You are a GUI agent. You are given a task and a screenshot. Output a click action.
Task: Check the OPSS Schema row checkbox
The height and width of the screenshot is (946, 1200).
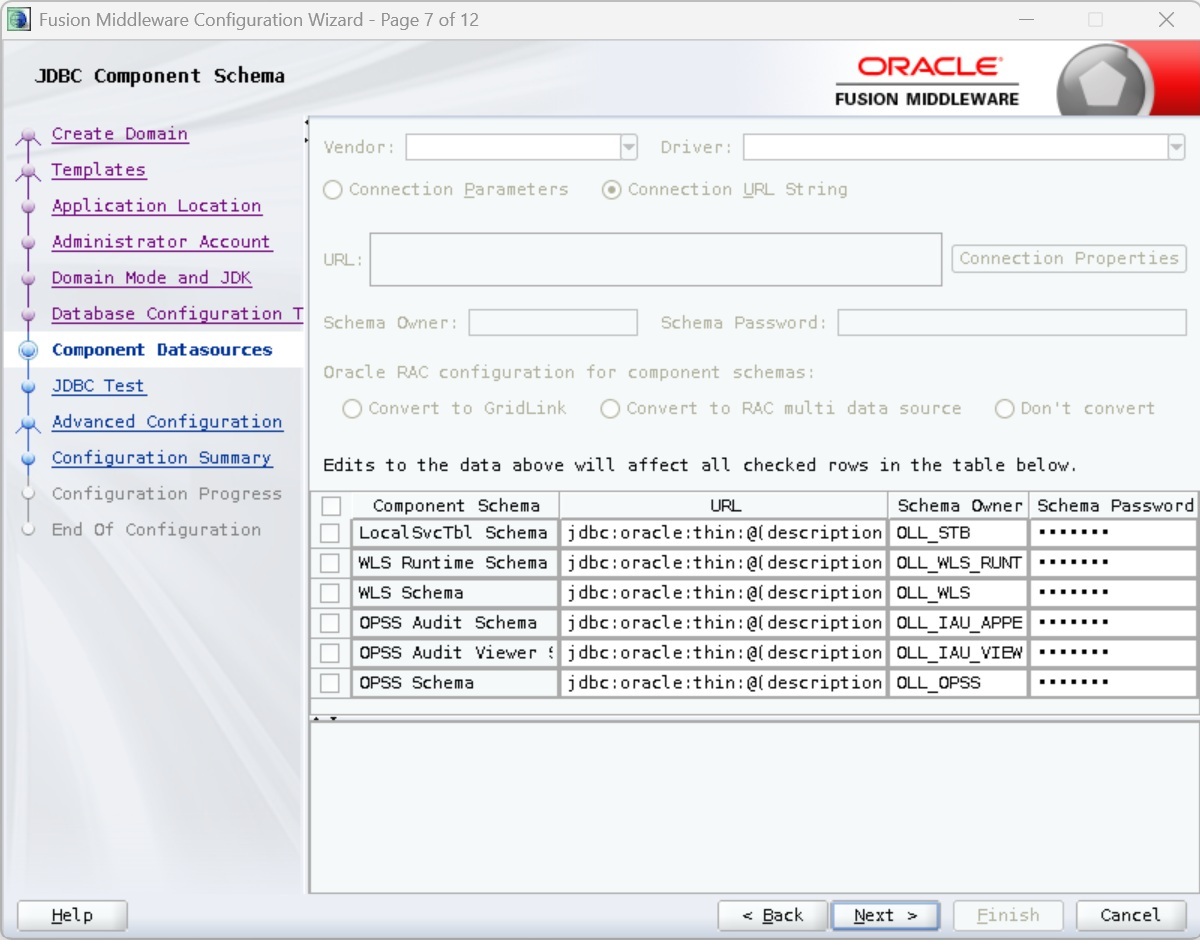[330, 684]
